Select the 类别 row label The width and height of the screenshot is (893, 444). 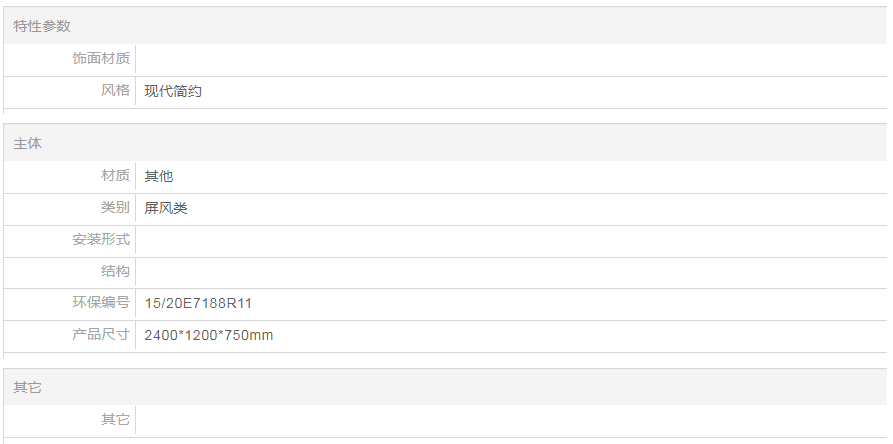point(115,208)
